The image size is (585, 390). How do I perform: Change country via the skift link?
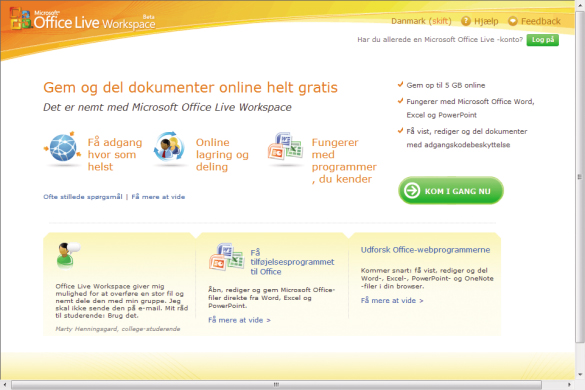(440, 21)
